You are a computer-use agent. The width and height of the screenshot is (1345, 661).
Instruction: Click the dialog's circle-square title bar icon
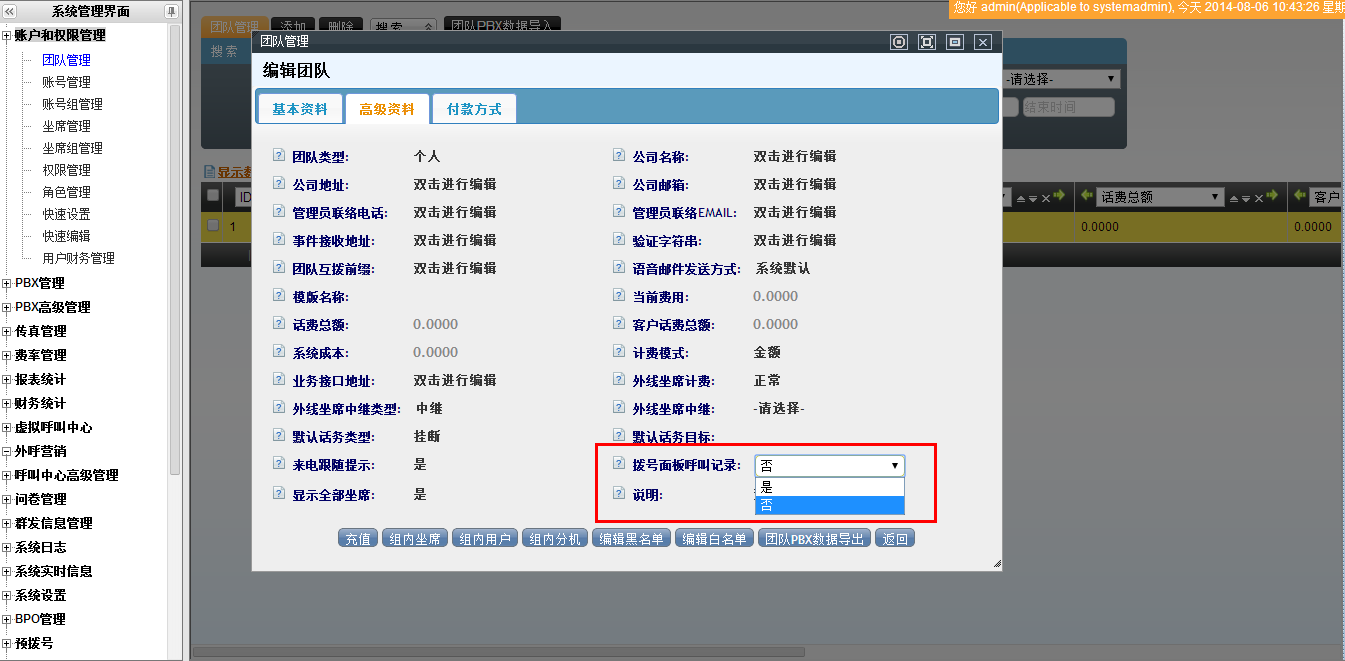point(898,42)
